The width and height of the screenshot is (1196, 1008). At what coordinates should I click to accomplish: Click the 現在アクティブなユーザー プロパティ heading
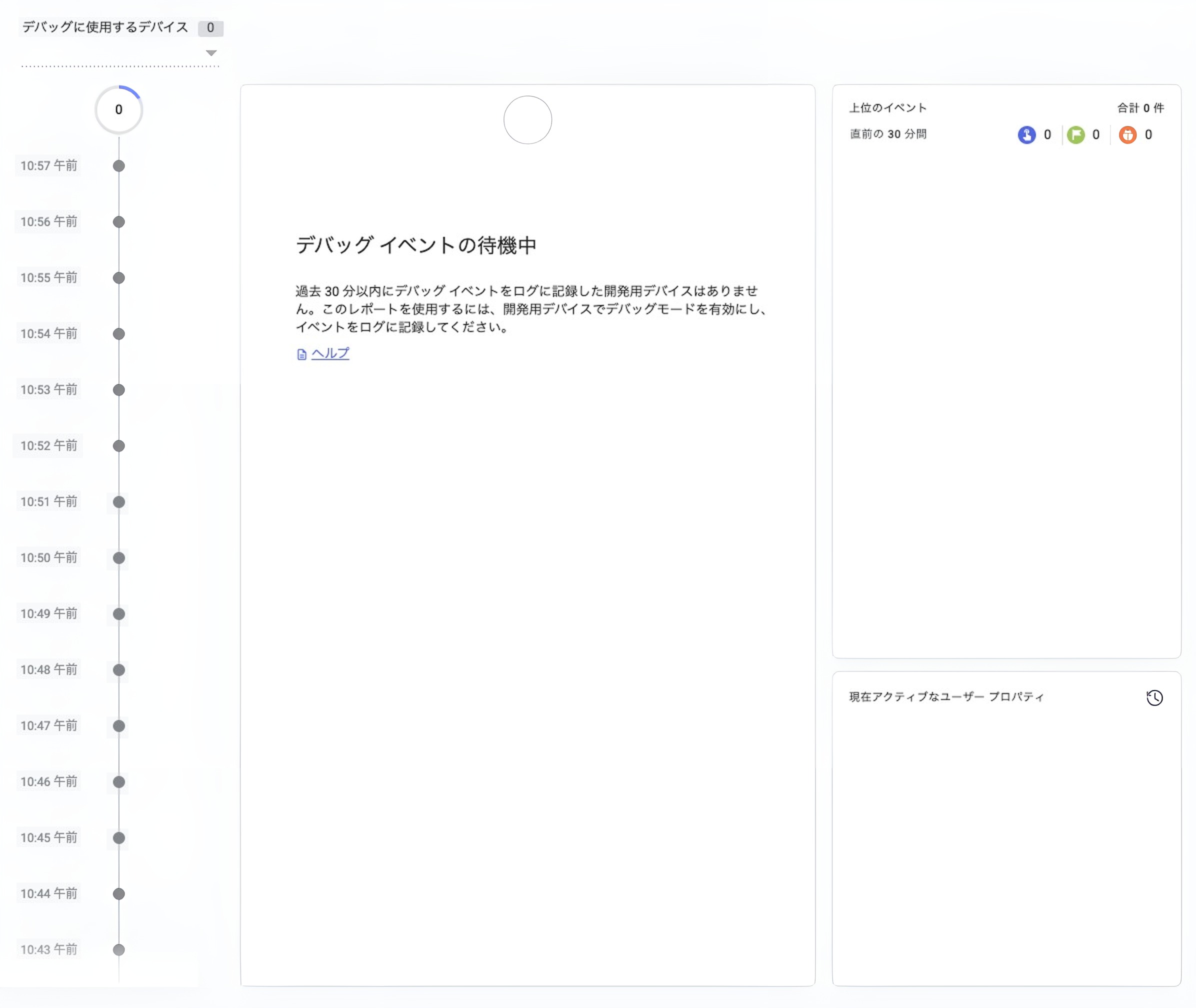[x=947, y=696]
